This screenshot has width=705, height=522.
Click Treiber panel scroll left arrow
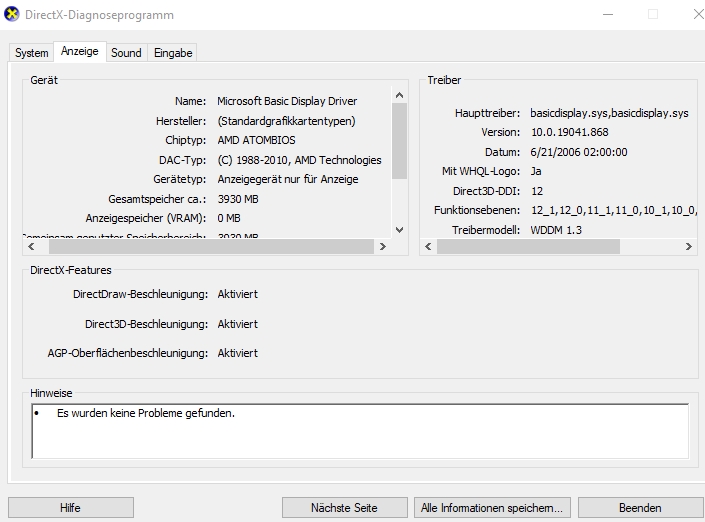428,246
